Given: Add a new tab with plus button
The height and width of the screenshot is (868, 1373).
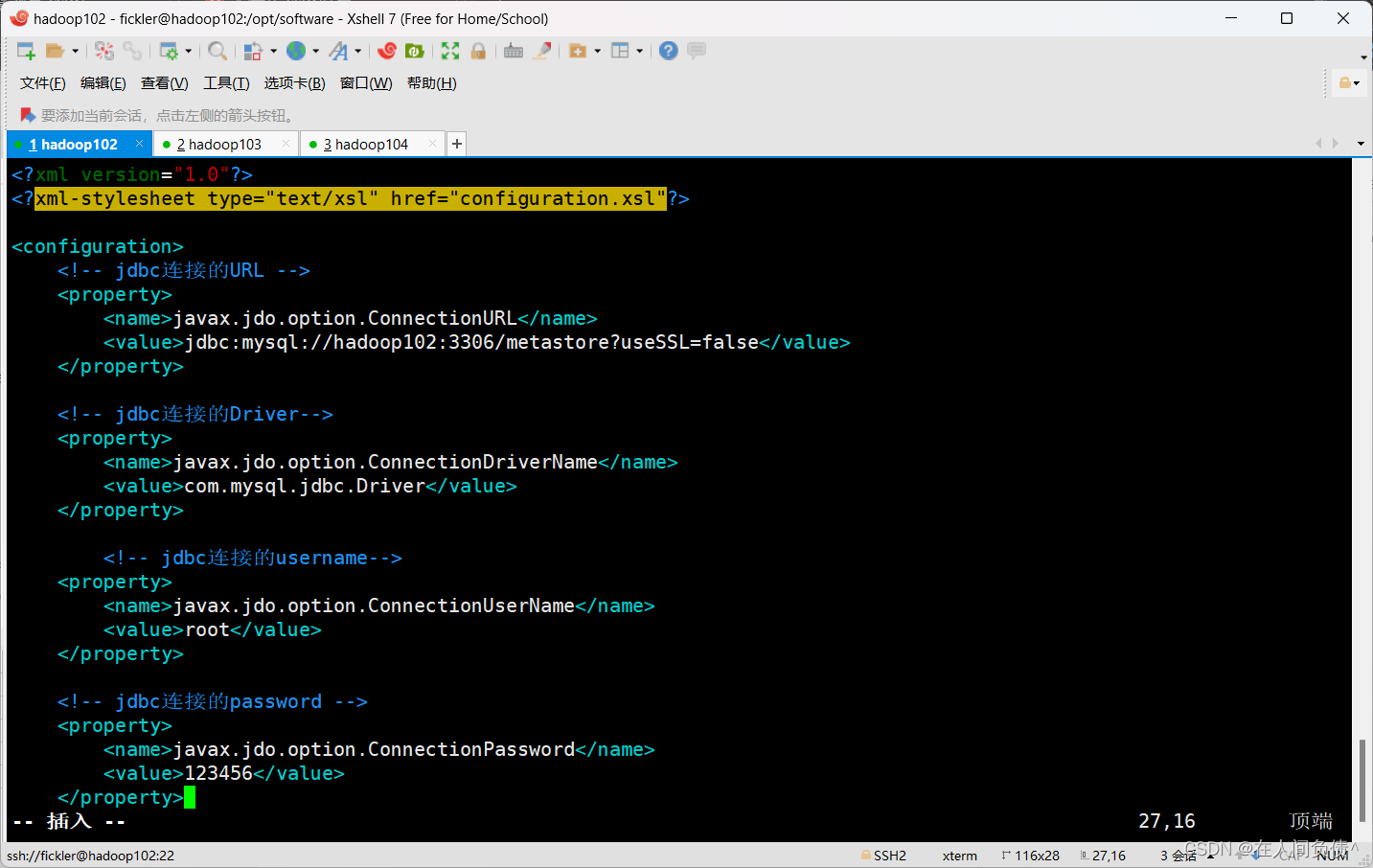Looking at the screenshot, I should tap(457, 144).
